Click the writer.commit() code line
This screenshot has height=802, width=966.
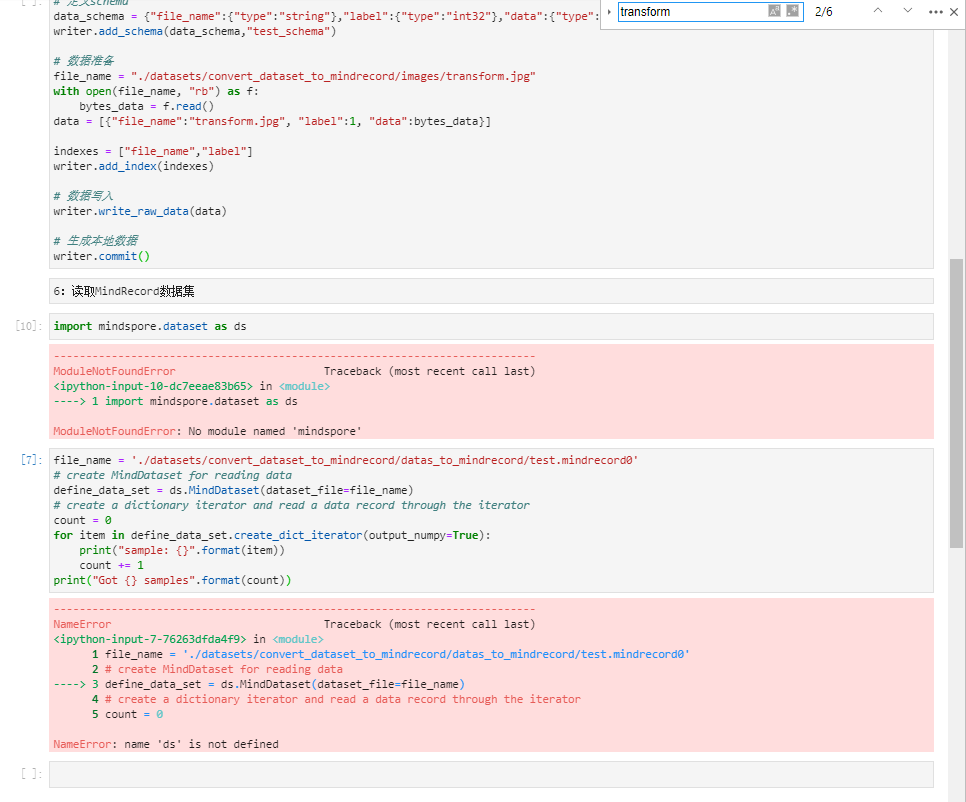point(101,256)
